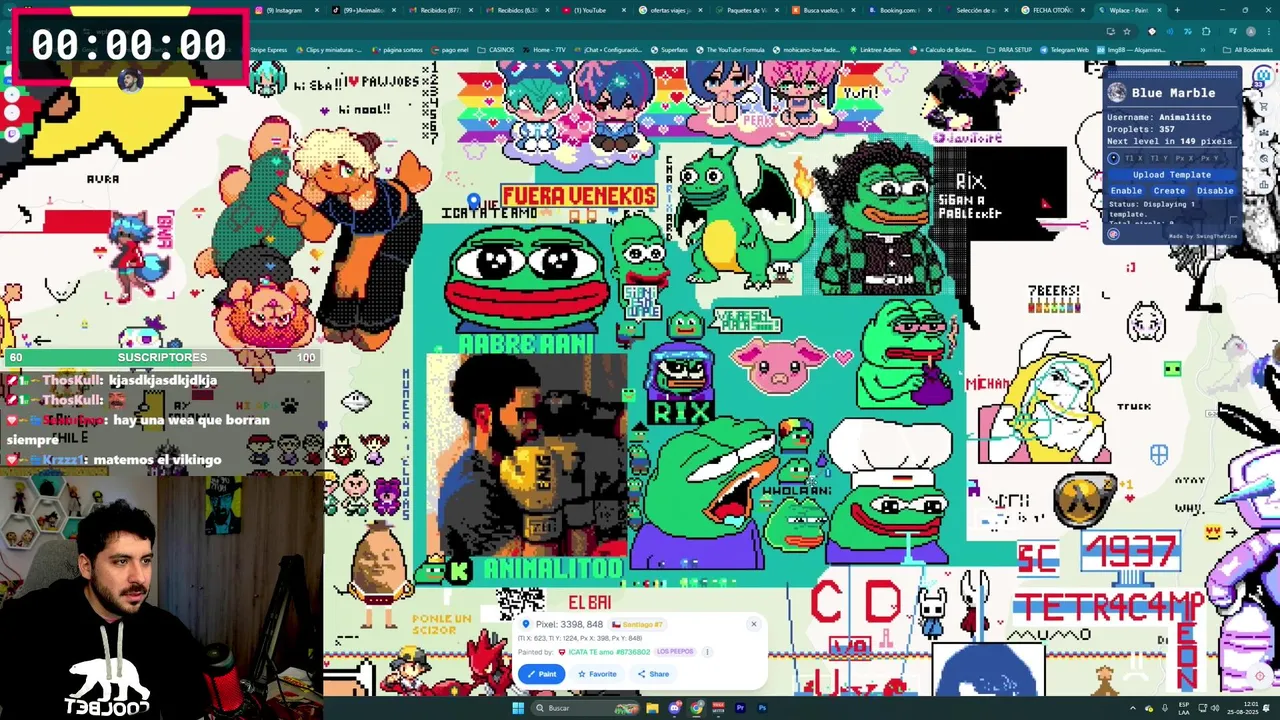Open Premiere Pro from the taskbar
Image resolution: width=1280 pixels, height=720 pixels.
click(740, 708)
